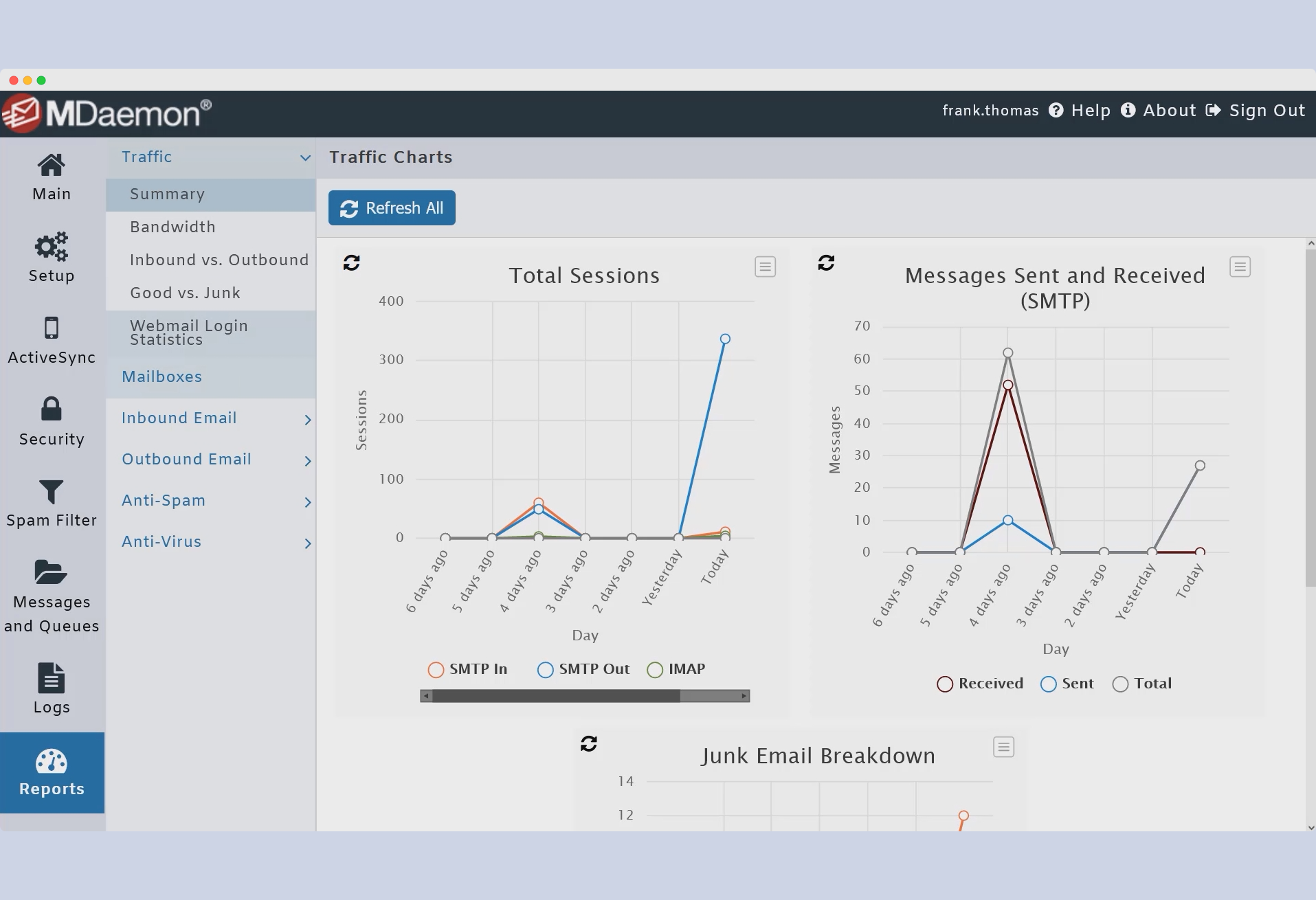
Task: Open Inbound vs. Outbound report
Action: 211,260
